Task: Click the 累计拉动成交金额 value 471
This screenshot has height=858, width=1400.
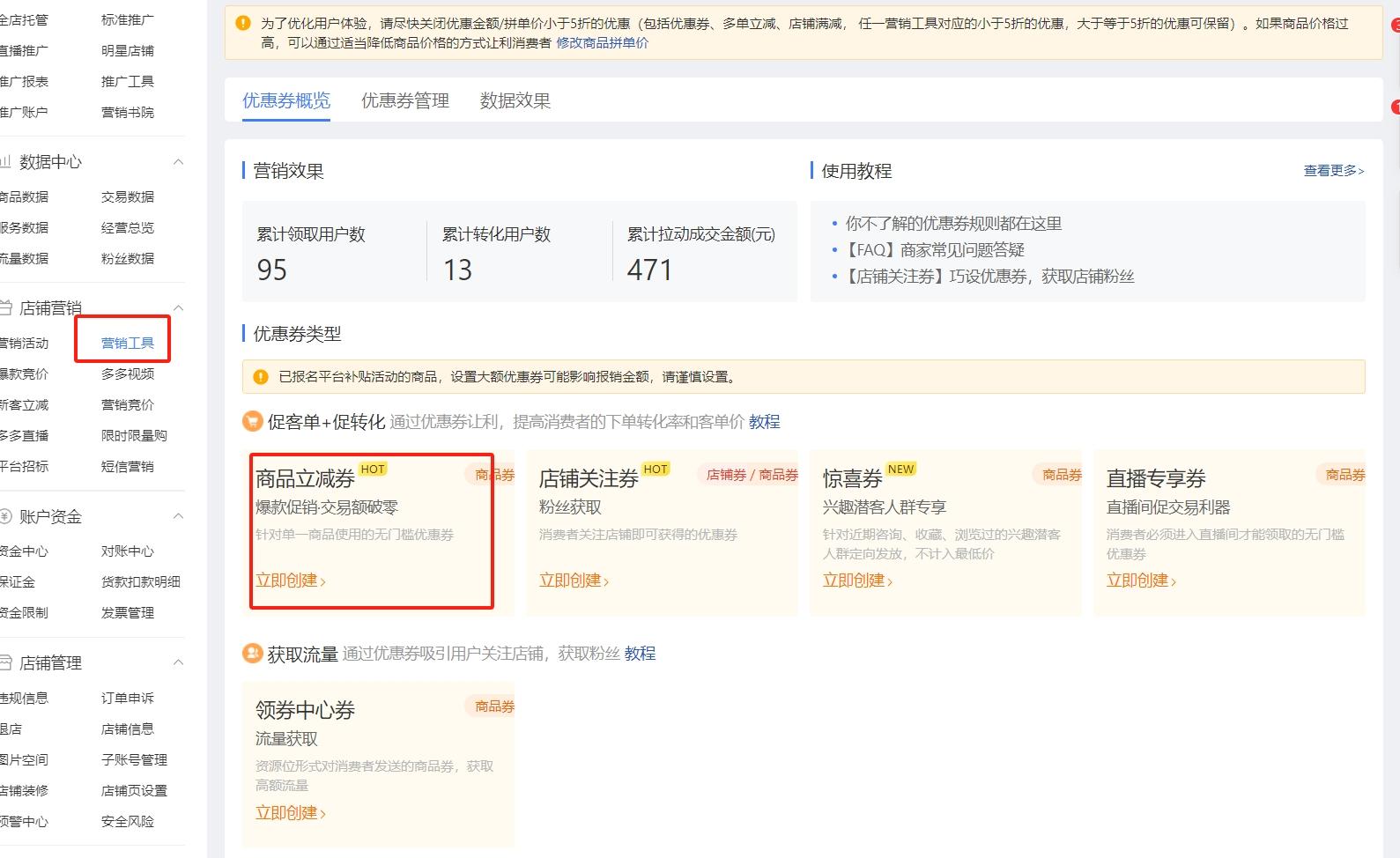Action: 650,270
